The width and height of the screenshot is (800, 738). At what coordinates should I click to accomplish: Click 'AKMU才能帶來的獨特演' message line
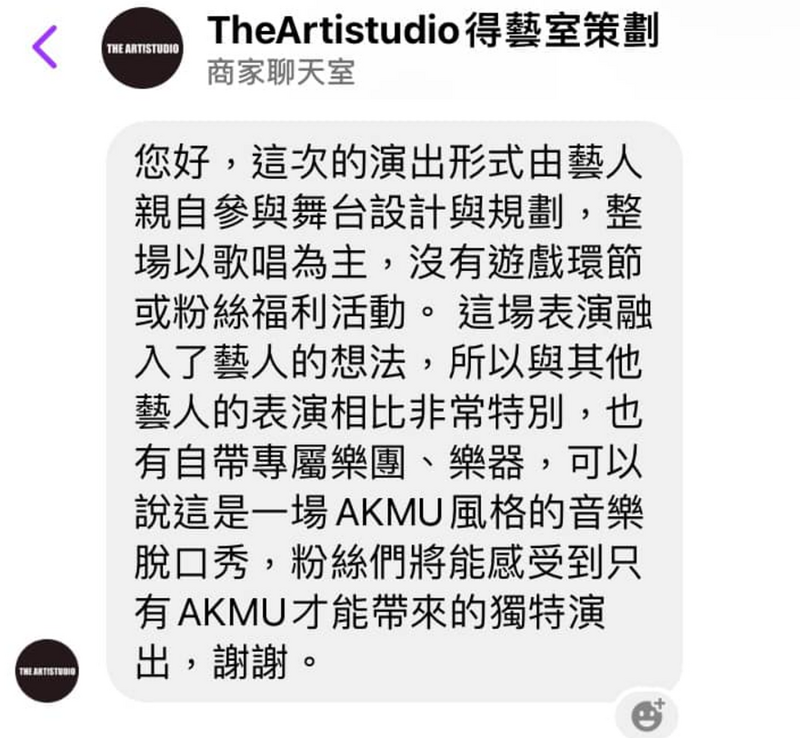(x=370, y=612)
